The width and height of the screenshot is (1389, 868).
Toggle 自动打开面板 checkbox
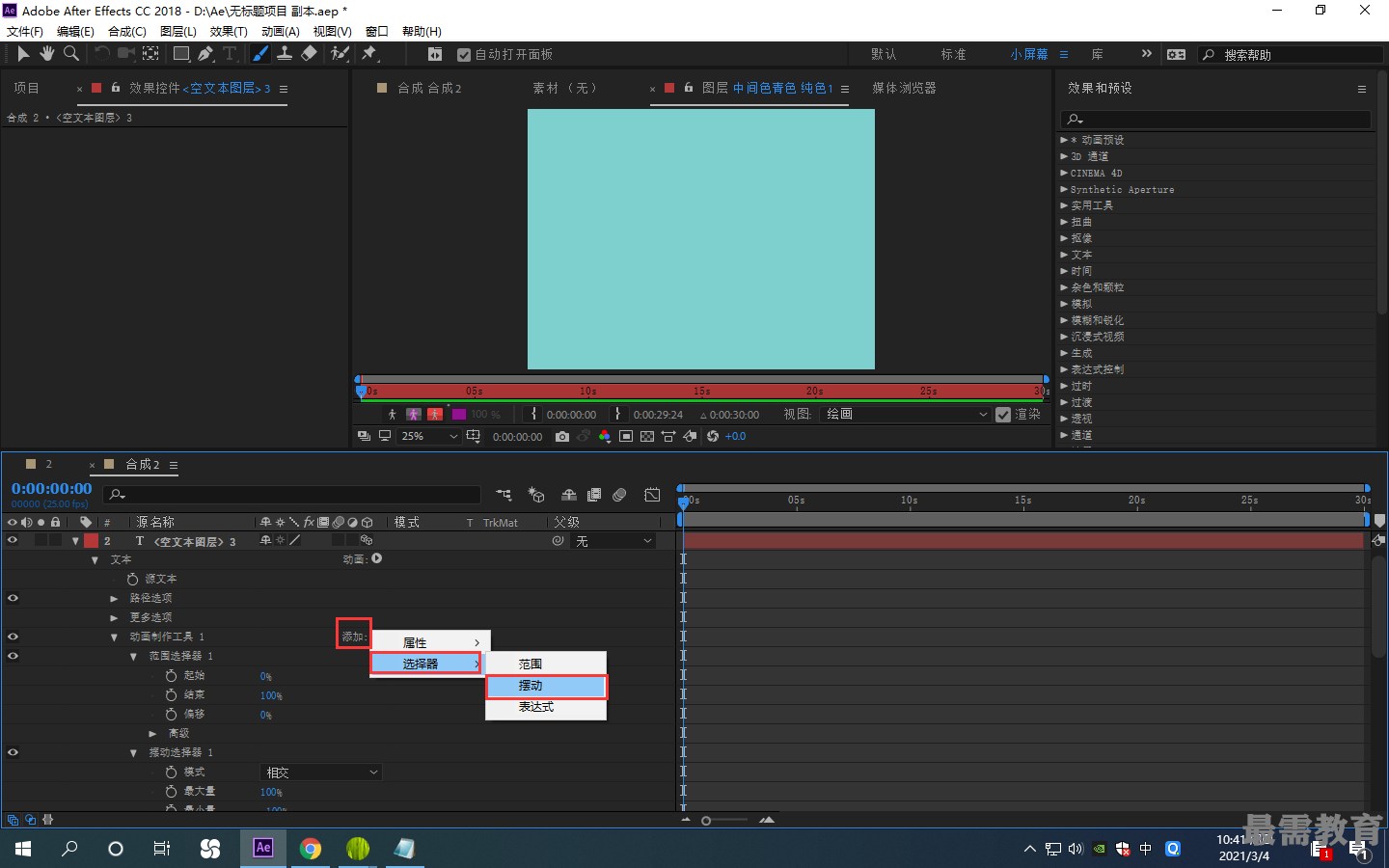point(464,55)
